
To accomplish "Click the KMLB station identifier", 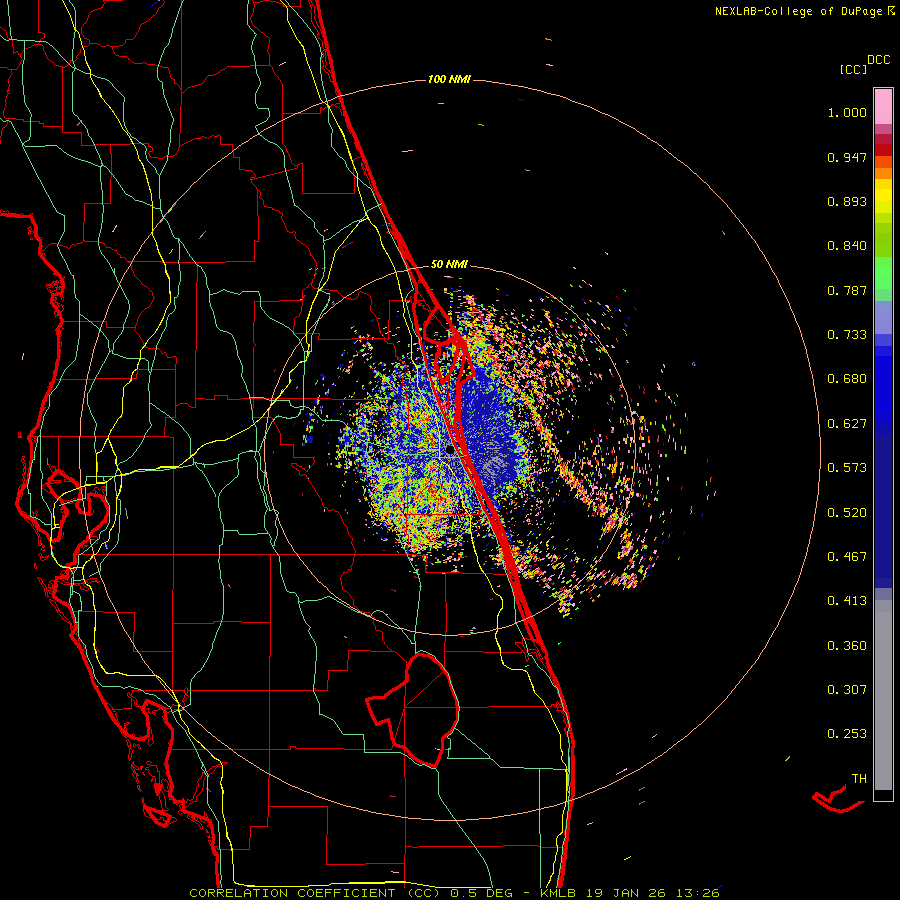I will click(x=557, y=893).
